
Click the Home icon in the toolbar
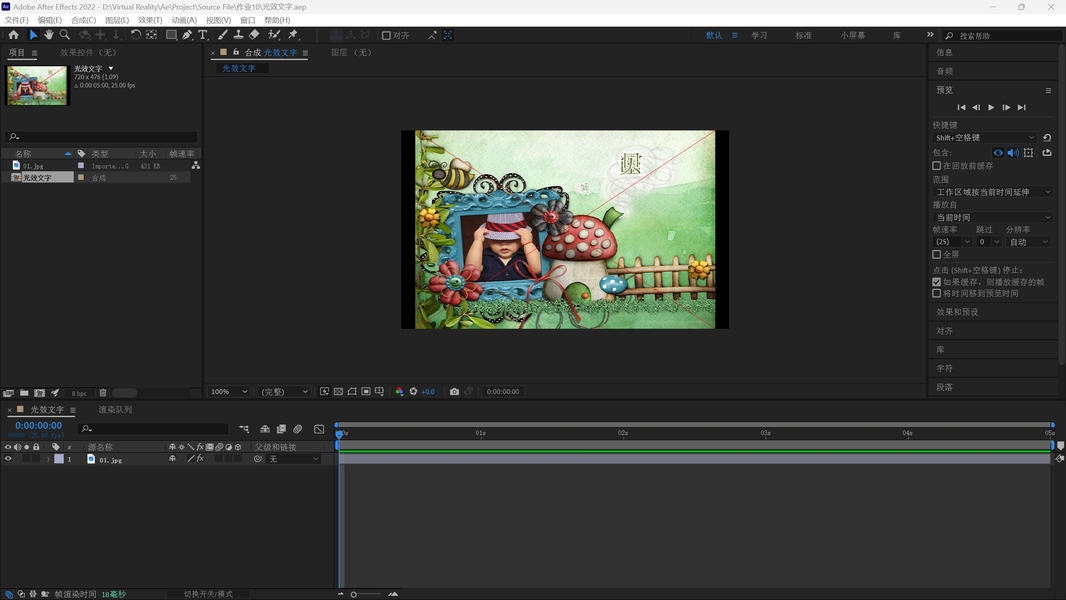click(14, 35)
